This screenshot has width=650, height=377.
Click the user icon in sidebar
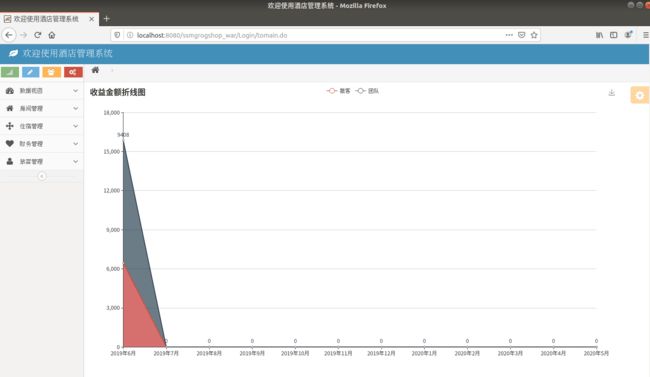click(10, 161)
